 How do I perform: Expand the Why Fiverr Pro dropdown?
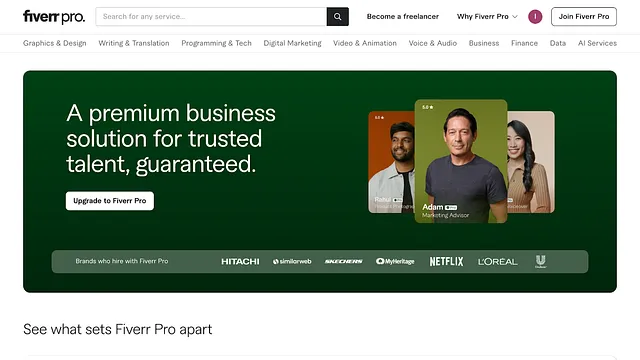point(487,17)
